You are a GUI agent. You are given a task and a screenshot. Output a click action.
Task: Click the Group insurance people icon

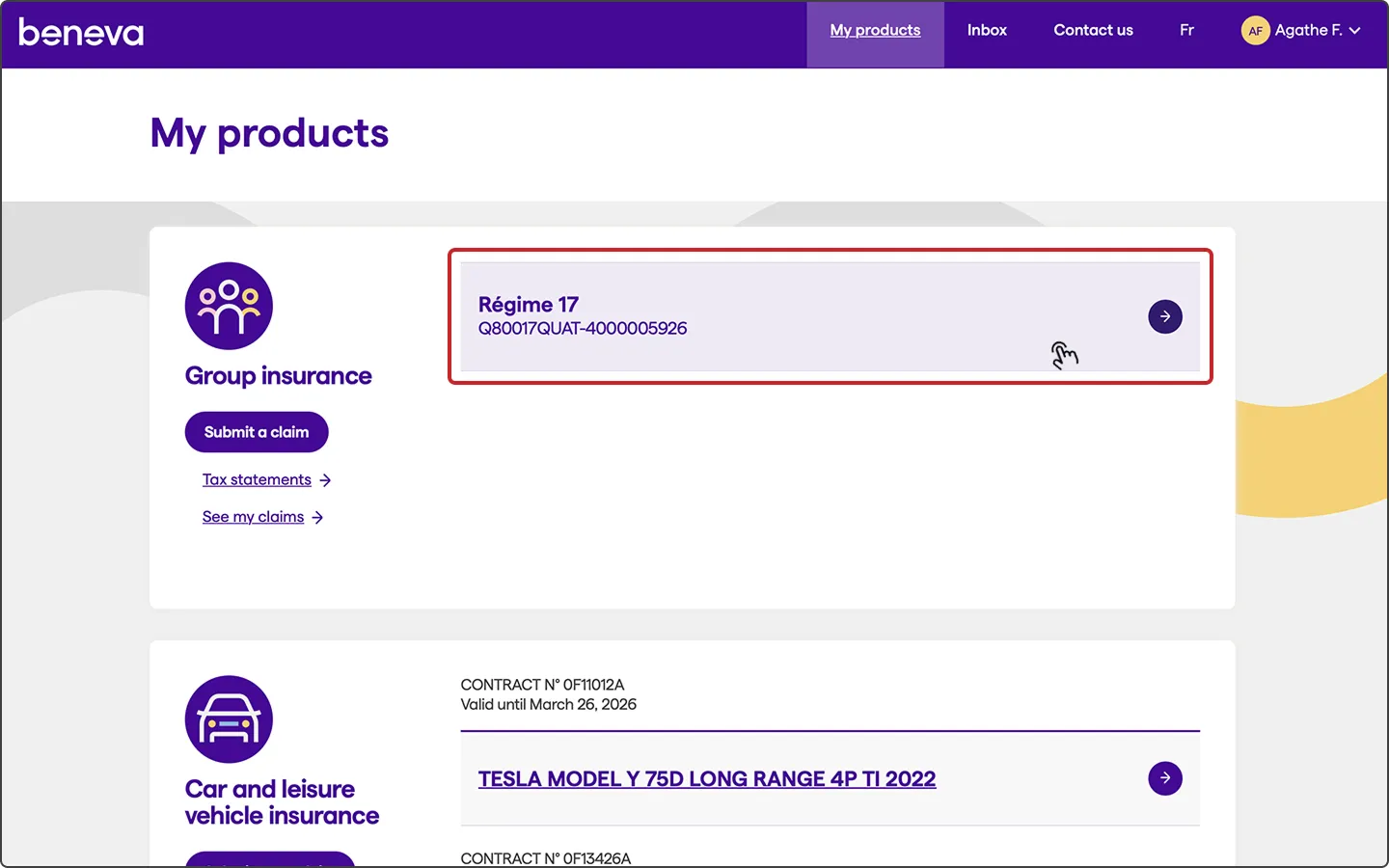pyautogui.click(x=229, y=307)
